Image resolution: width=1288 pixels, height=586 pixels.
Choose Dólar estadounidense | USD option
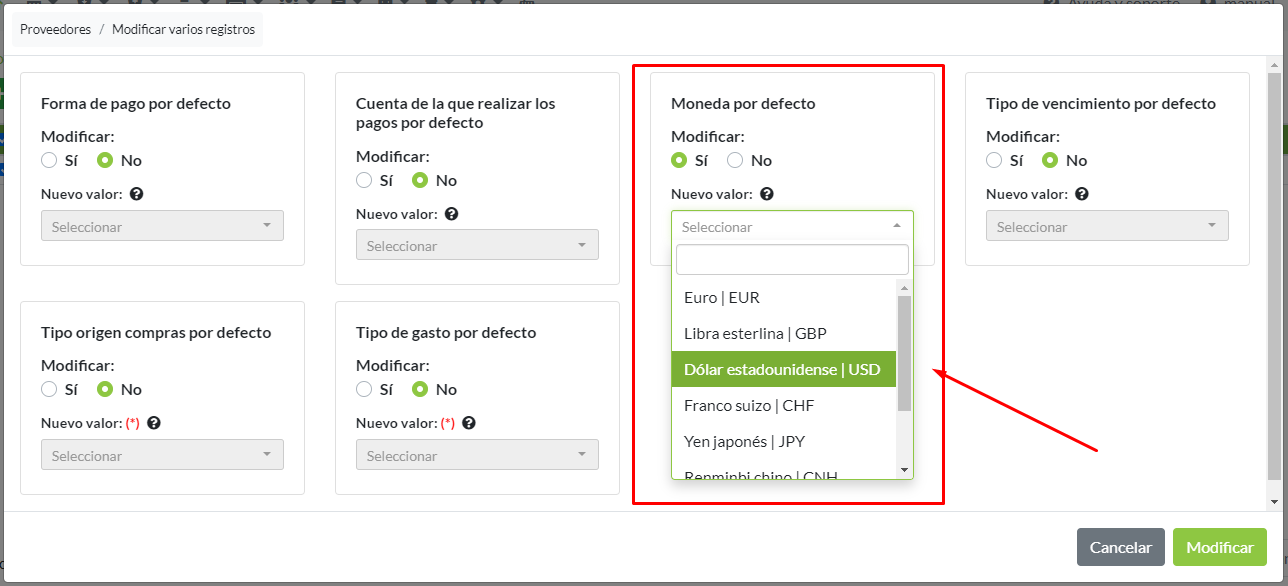(782, 369)
